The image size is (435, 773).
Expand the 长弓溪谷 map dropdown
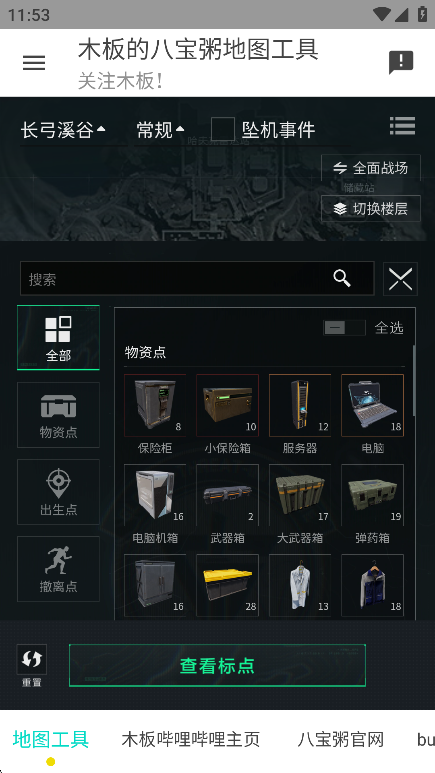tap(63, 130)
